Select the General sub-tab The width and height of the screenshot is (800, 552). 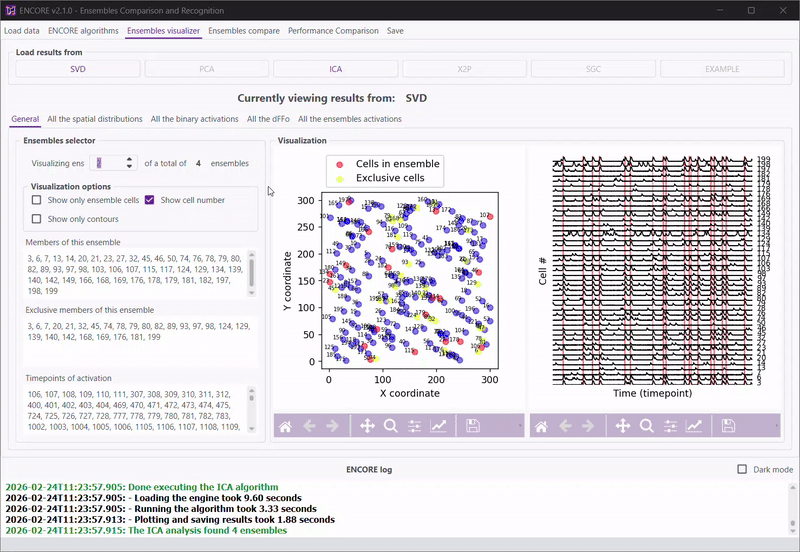(25, 119)
